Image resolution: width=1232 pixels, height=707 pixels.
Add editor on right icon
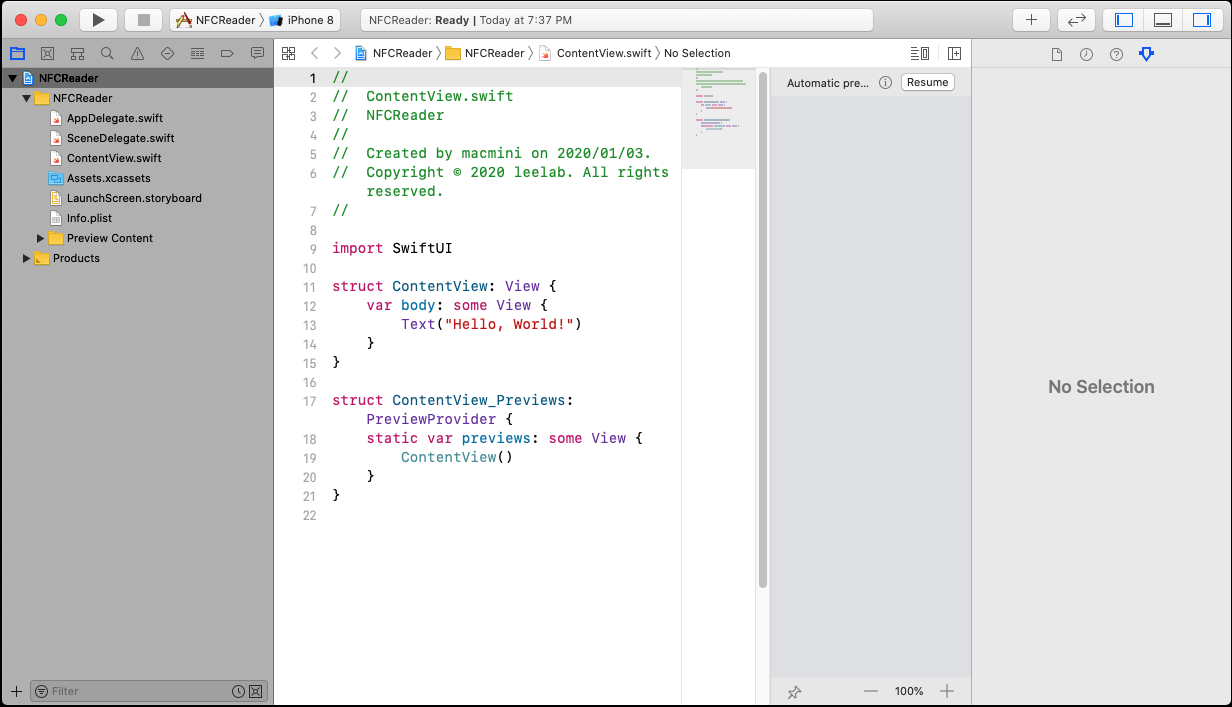point(954,53)
